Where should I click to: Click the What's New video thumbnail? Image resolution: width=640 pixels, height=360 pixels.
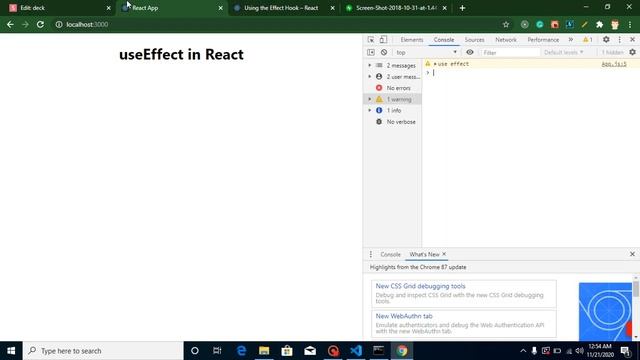pyautogui.click(x=605, y=311)
